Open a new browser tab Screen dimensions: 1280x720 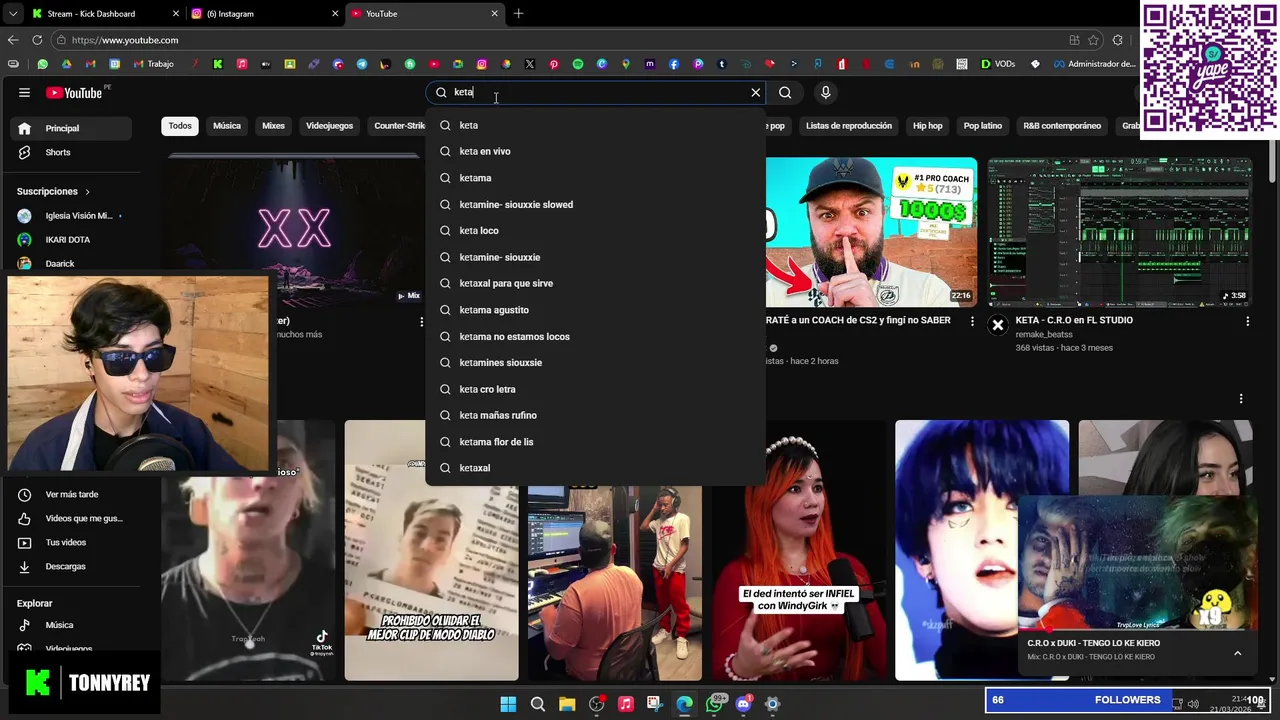click(518, 14)
